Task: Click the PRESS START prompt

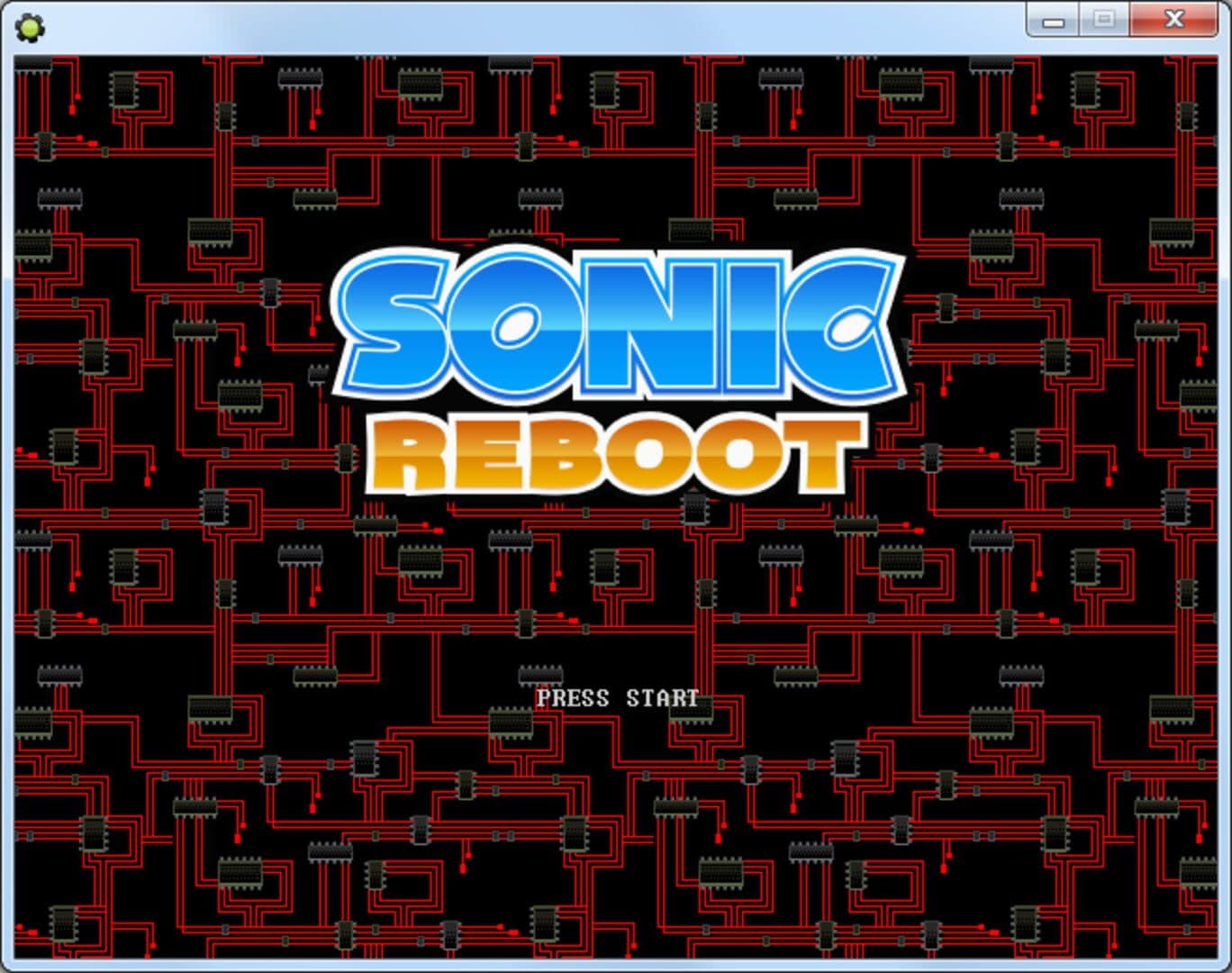Action: (x=617, y=698)
